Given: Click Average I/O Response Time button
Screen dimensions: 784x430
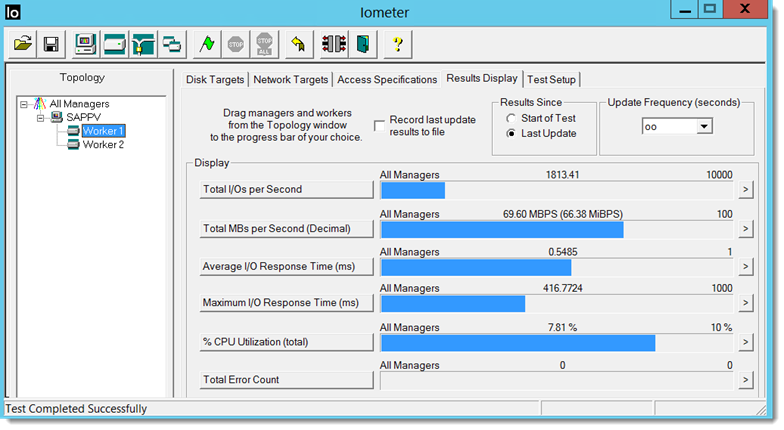Looking at the screenshot, I should coord(286,266).
